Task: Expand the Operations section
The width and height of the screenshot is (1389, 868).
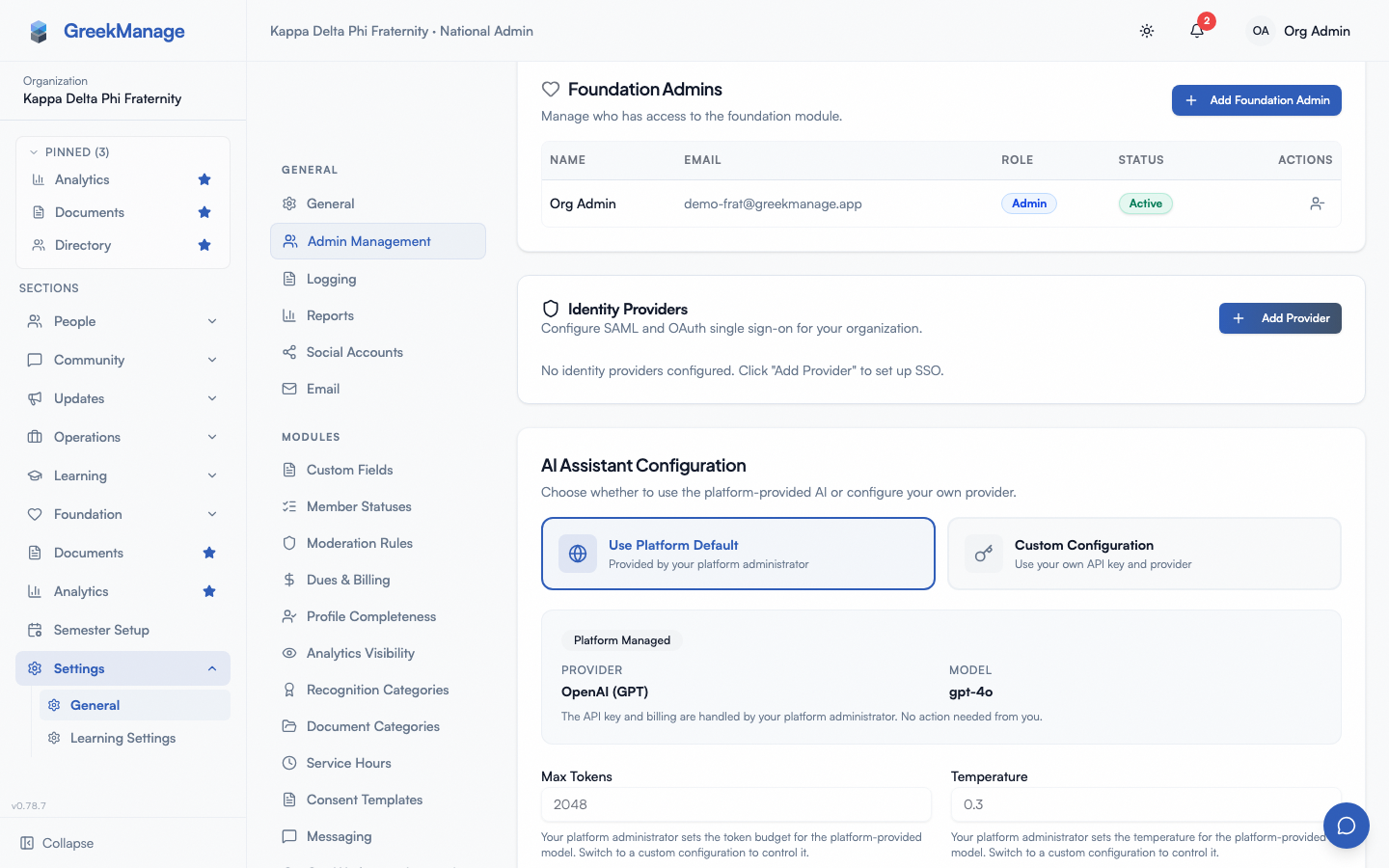Action: click(123, 437)
